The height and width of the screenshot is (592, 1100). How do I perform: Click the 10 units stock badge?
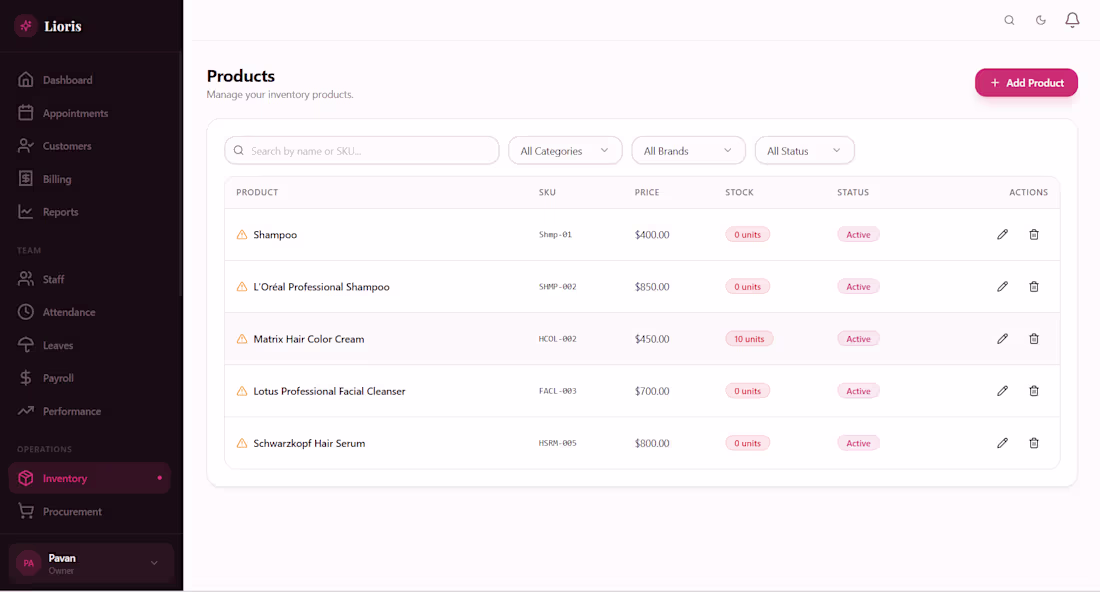tap(749, 339)
